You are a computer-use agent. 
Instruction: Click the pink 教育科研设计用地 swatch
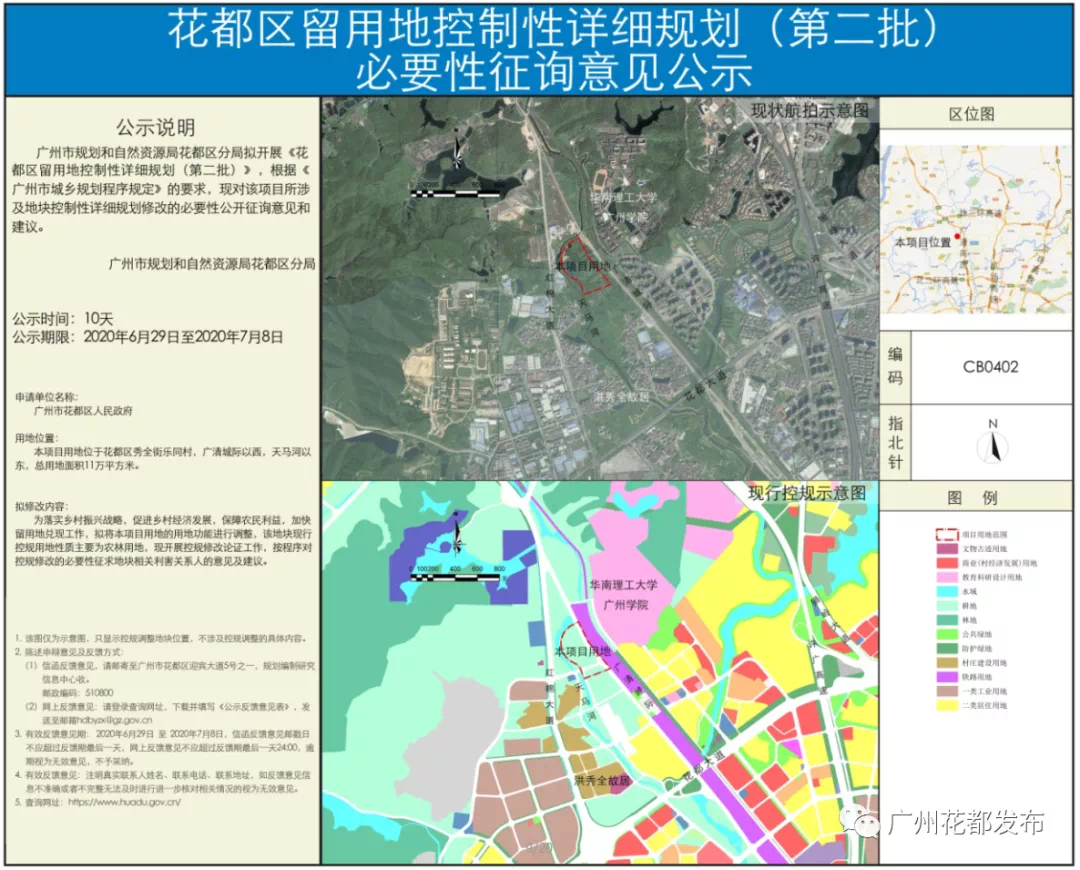pos(948,577)
